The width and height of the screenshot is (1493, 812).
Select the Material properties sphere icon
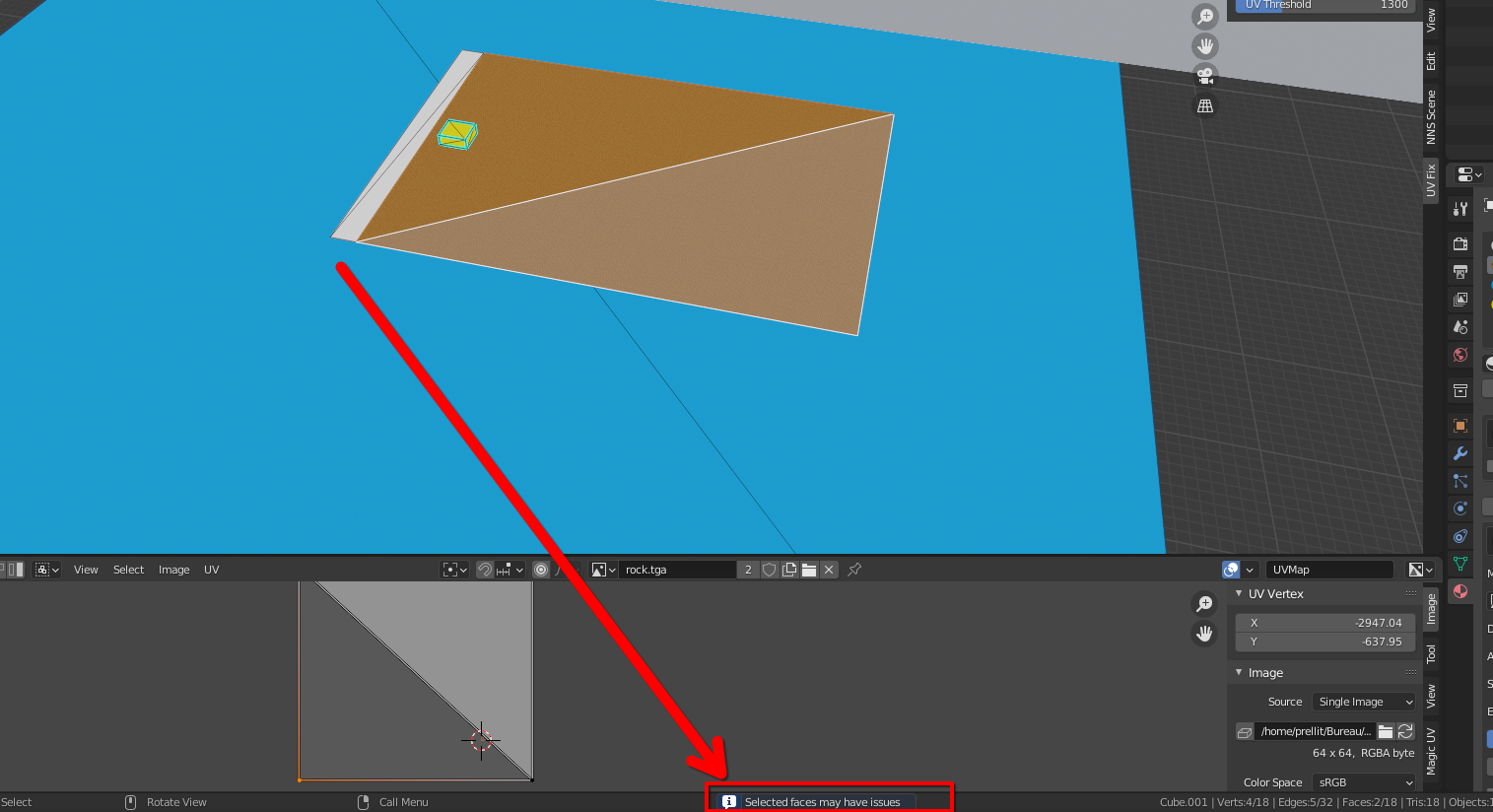1459,590
